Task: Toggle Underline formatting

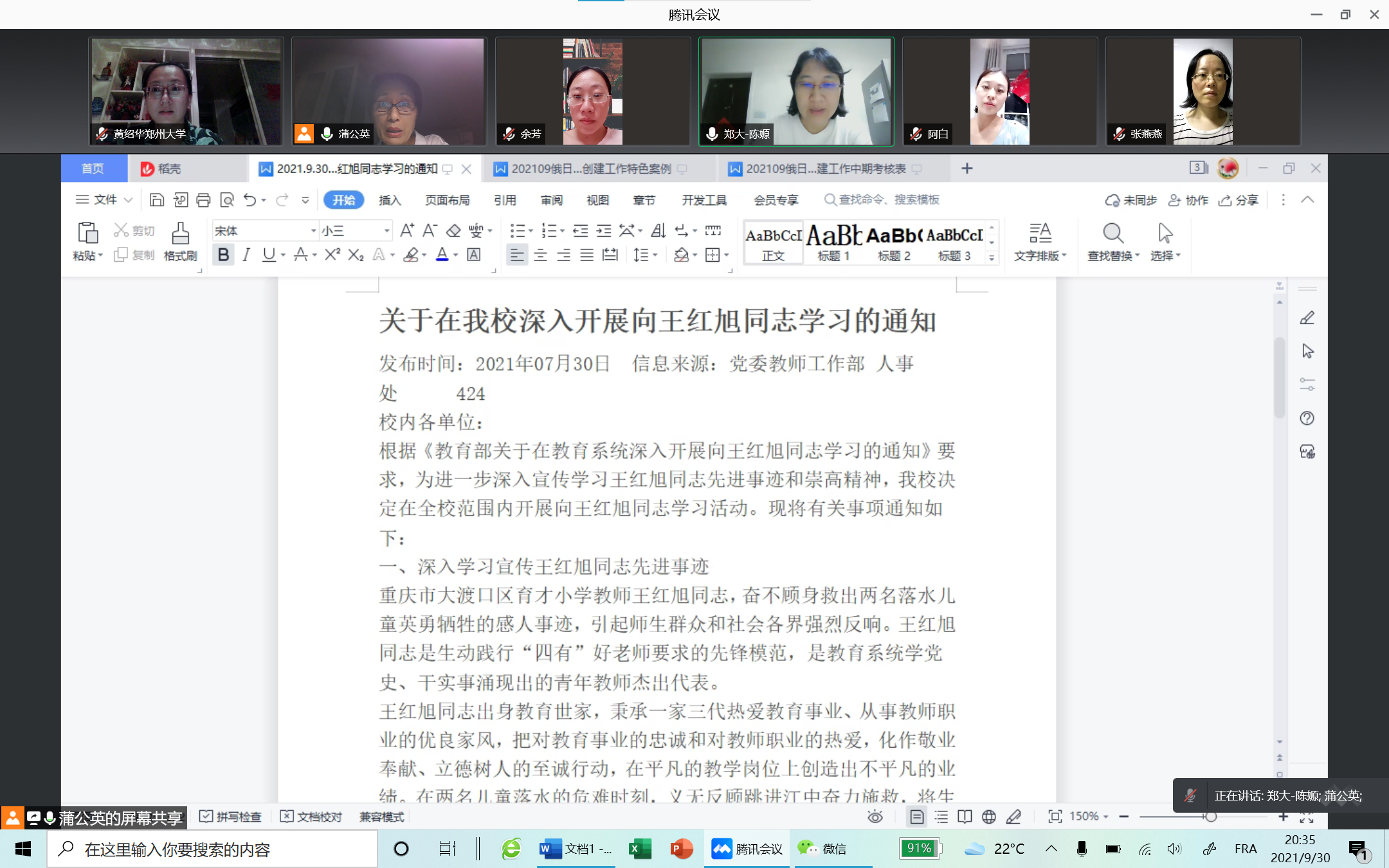Action: pos(269,255)
